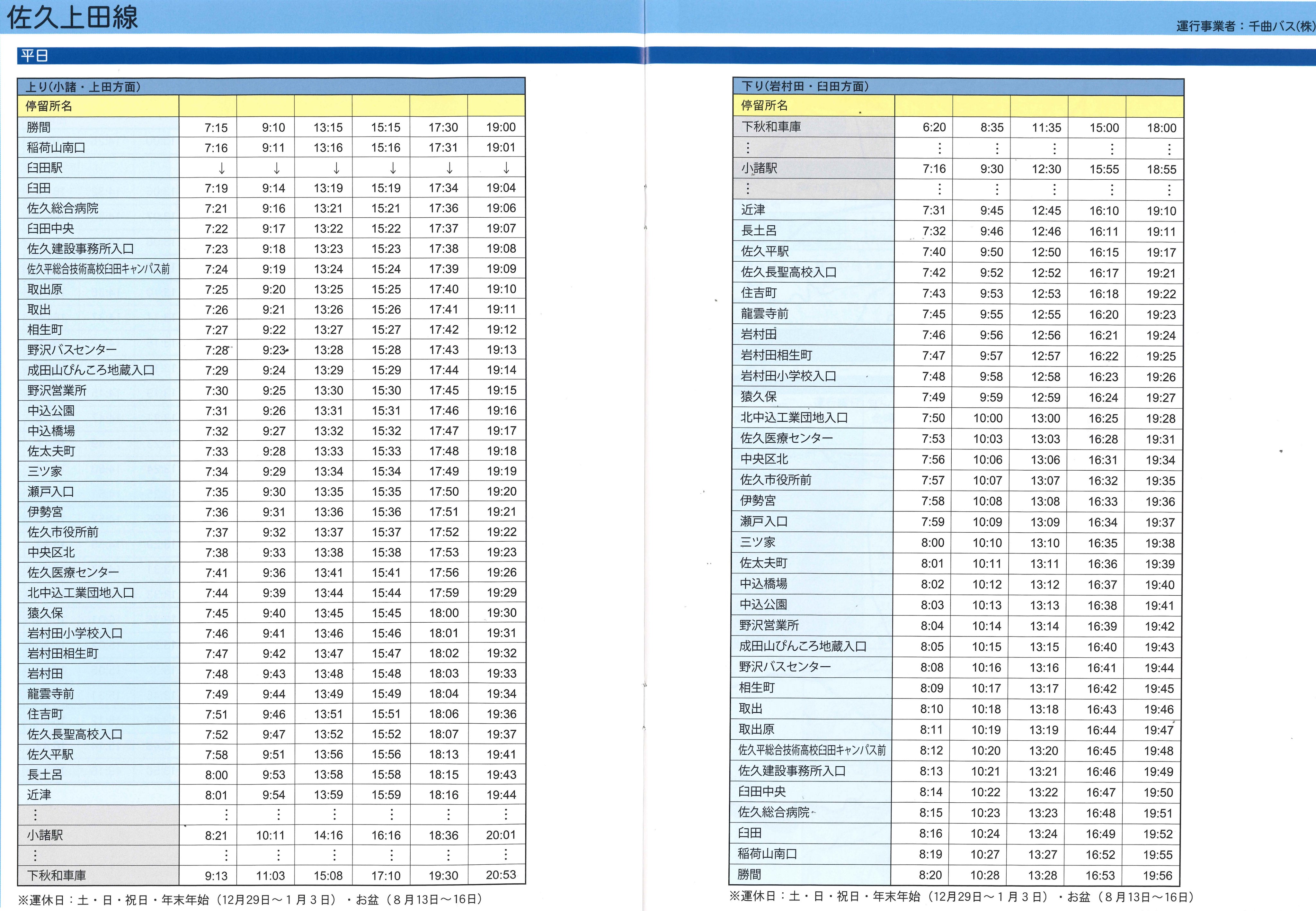This screenshot has height=911, width=1316.
Task: Click the 20:01 time in the 小諸駅 row
Action: tap(501, 835)
